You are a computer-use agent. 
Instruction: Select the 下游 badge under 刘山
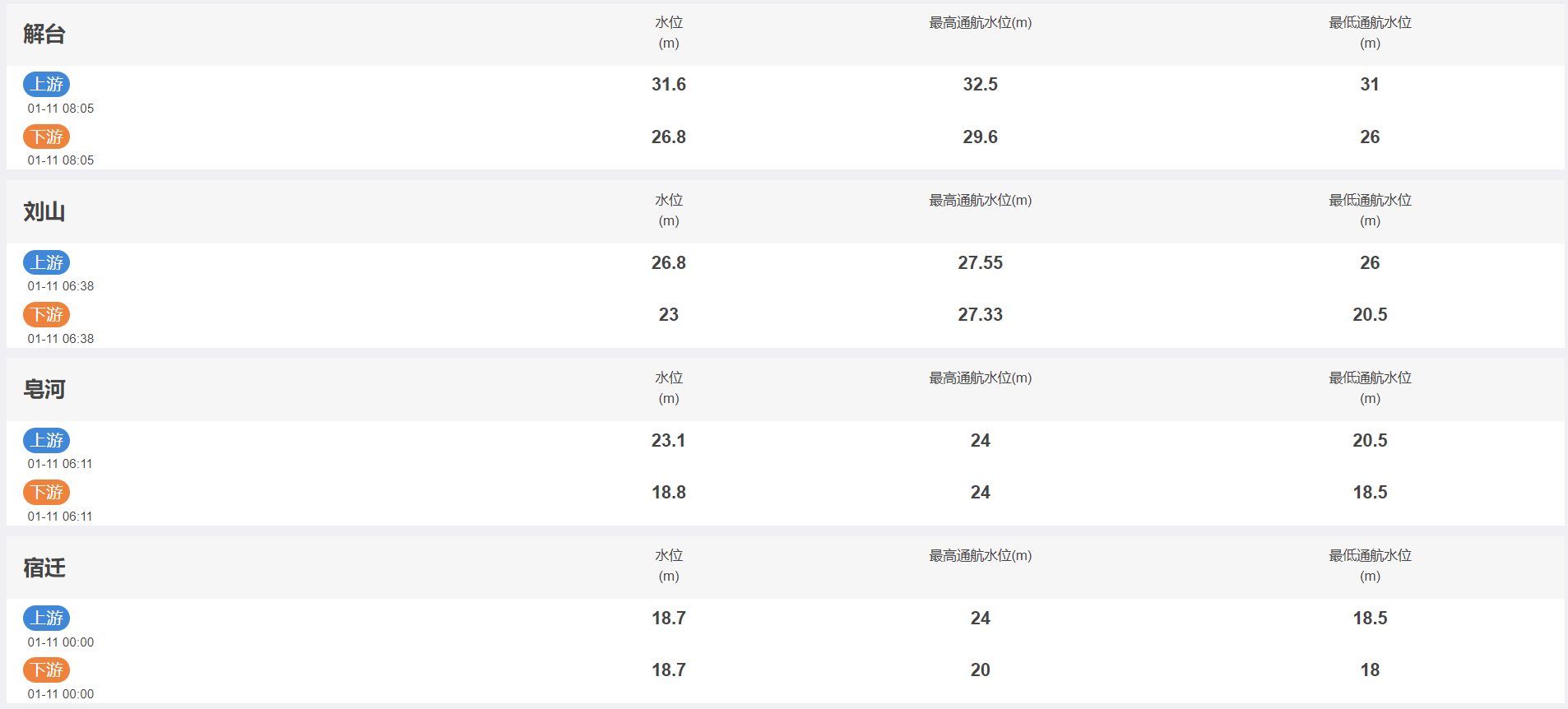coord(46,314)
